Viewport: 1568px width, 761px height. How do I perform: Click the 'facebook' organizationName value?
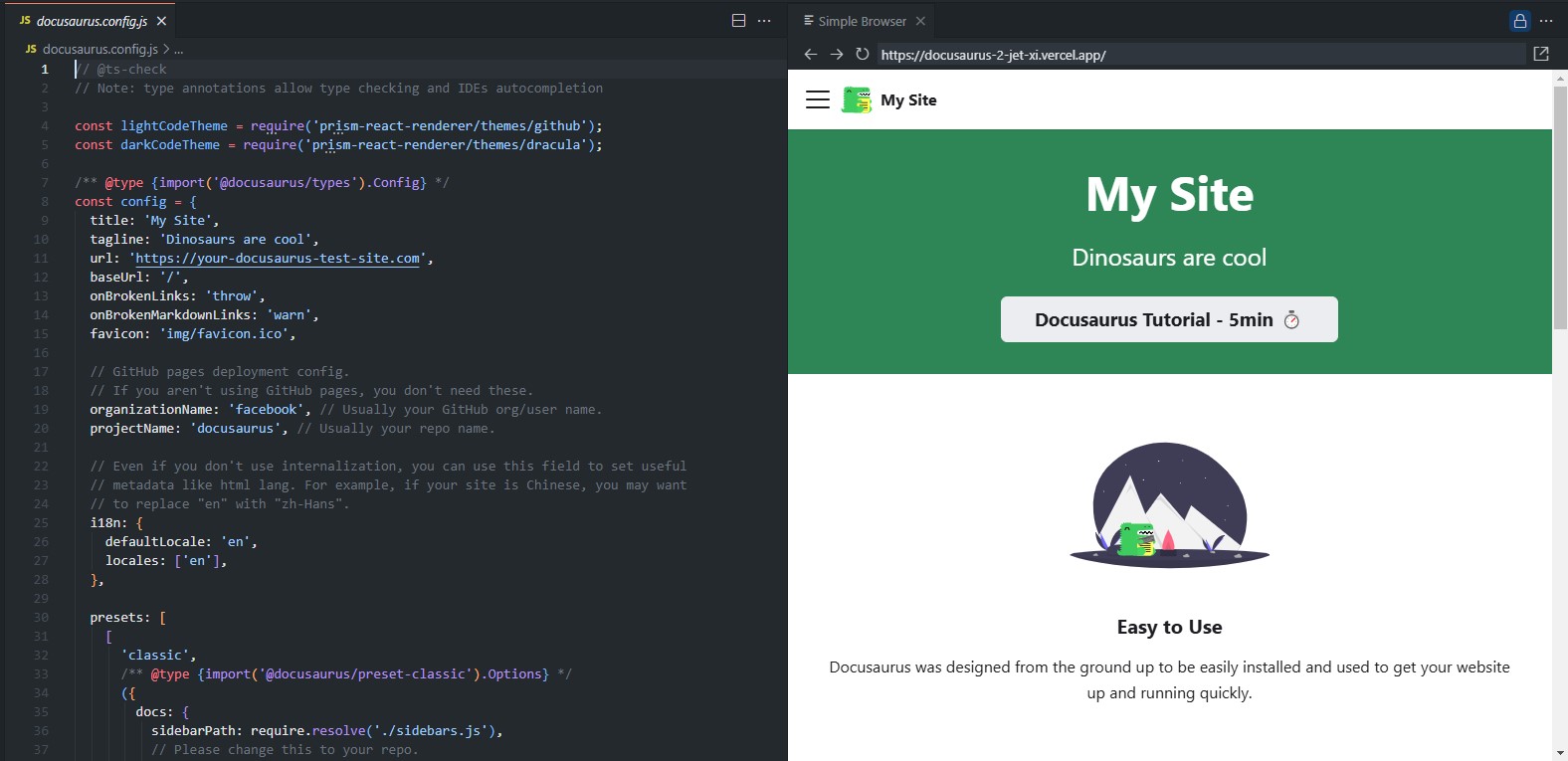[267, 409]
